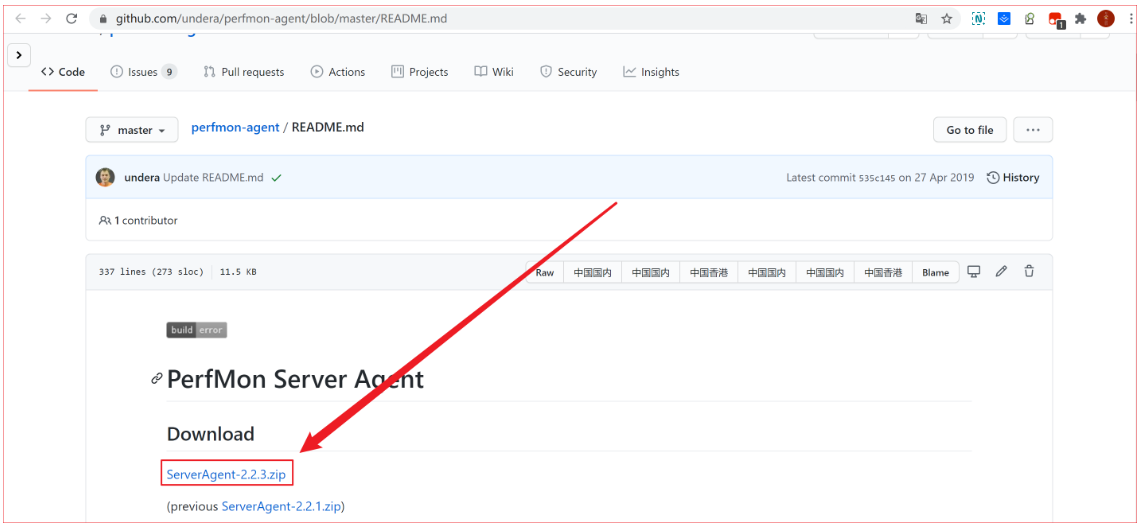1139x526 pixels.
Task: Click the undera user avatar
Action: (x=105, y=177)
